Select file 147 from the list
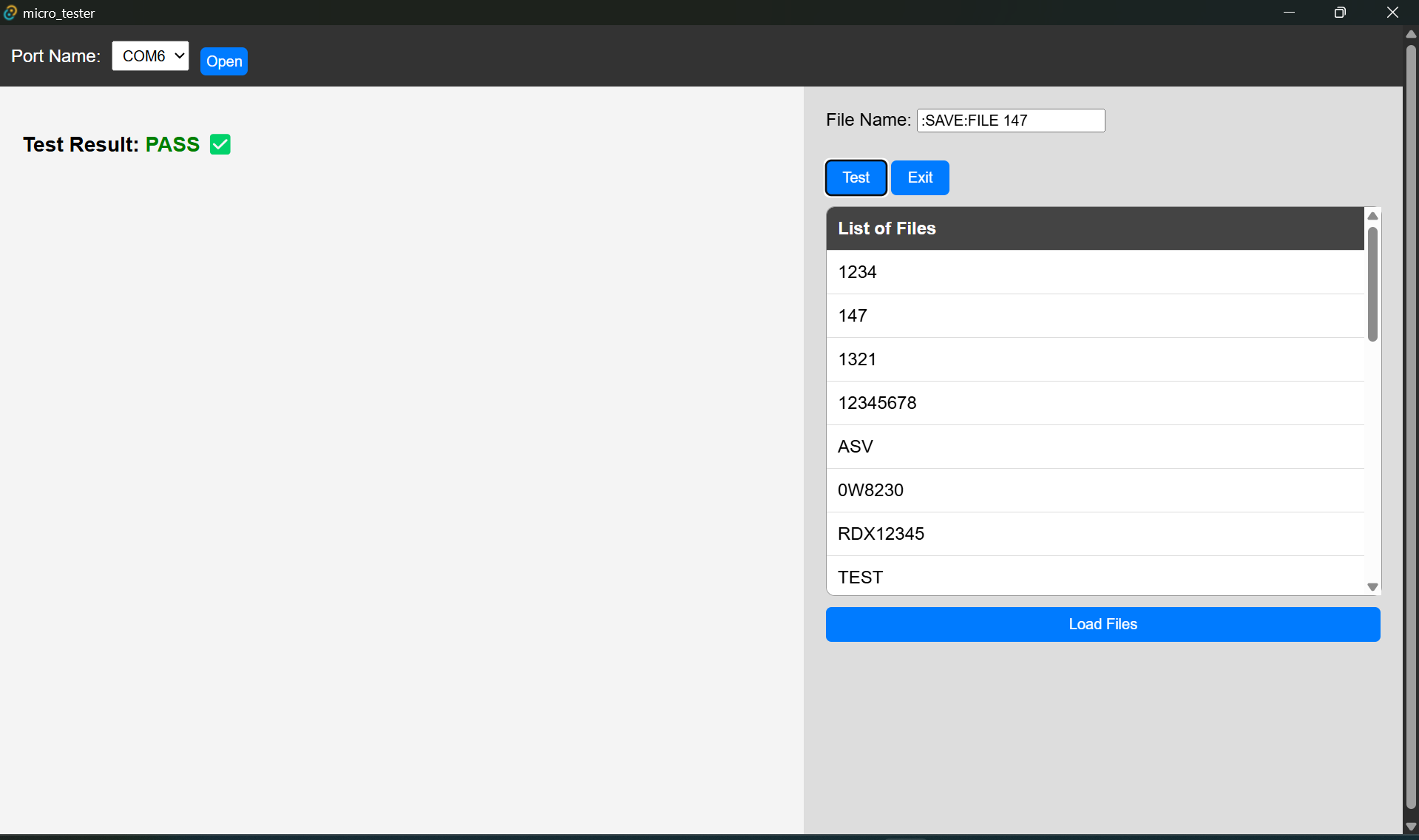 coord(1094,316)
